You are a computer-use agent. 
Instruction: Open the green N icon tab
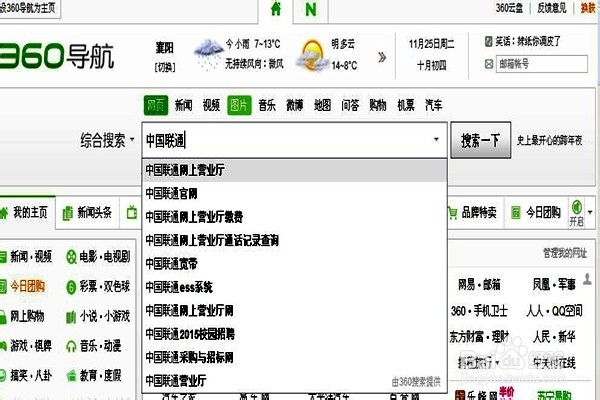(311, 9)
